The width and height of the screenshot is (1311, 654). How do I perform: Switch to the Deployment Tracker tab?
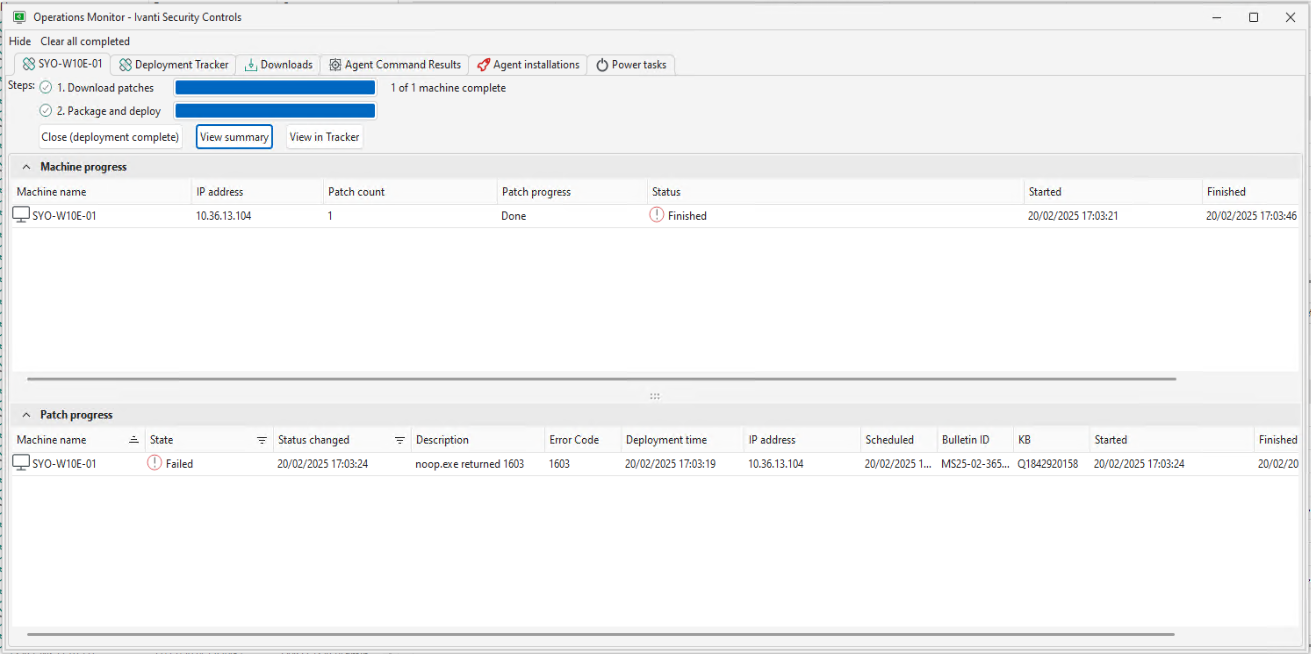click(173, 65)
